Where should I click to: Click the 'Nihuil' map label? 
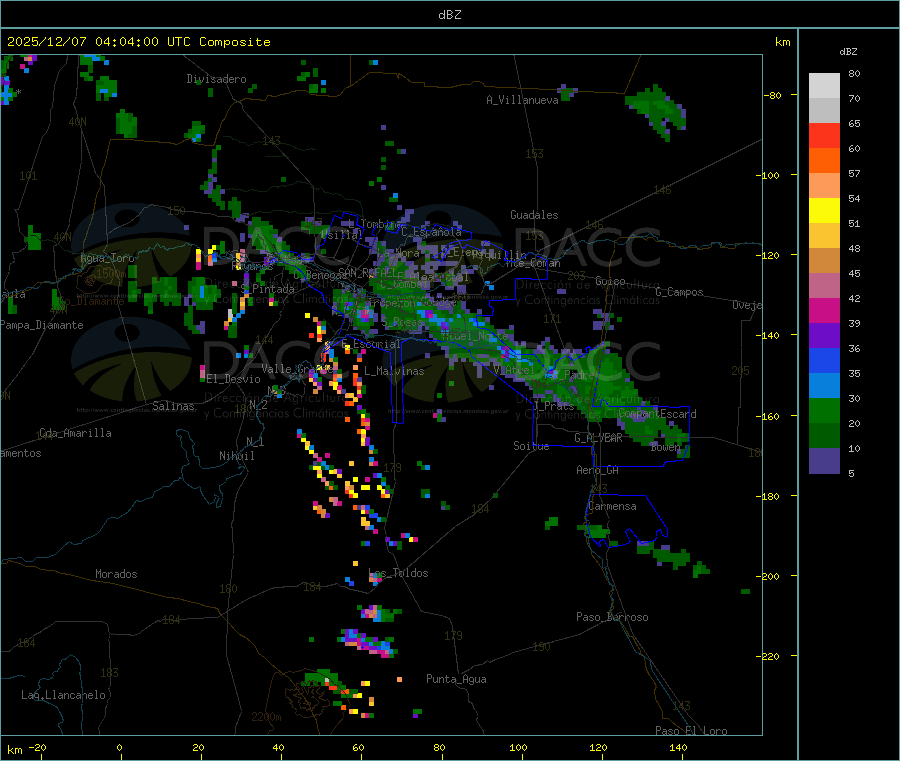236,456
